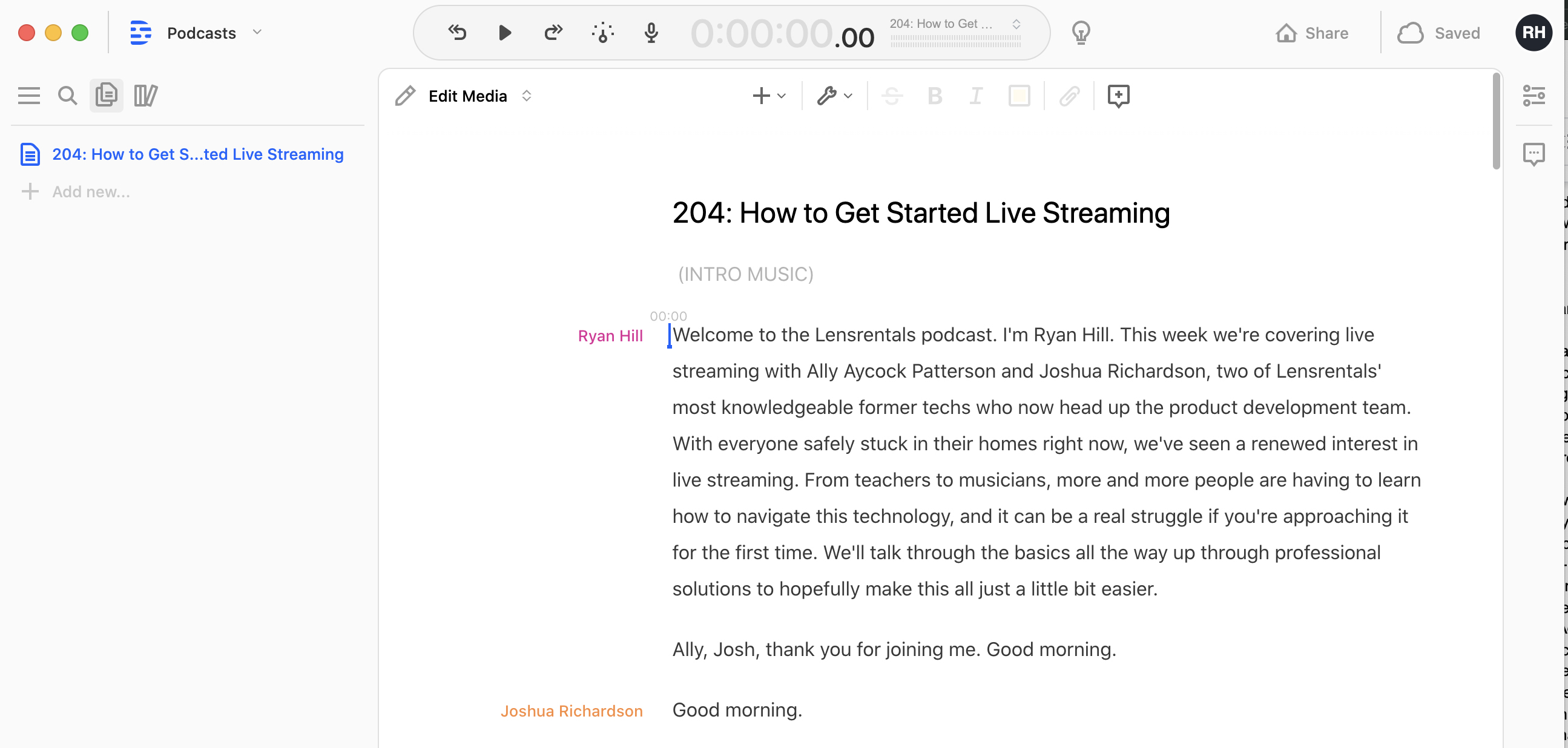
Task: Toggle strikethrough formatting
Action: click(x=892, y=96)
